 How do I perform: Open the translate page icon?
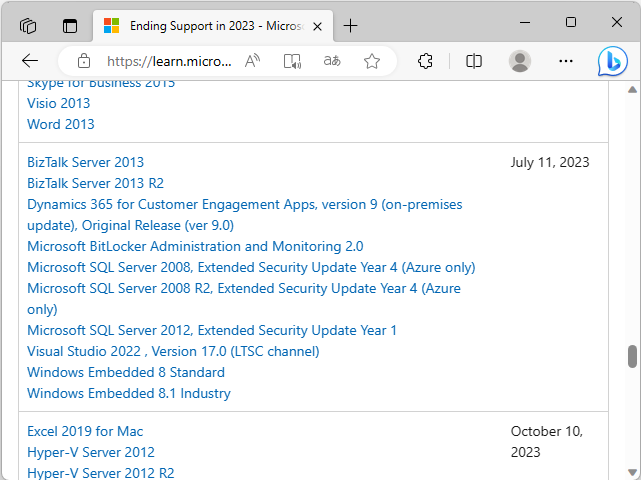[332, 61]
